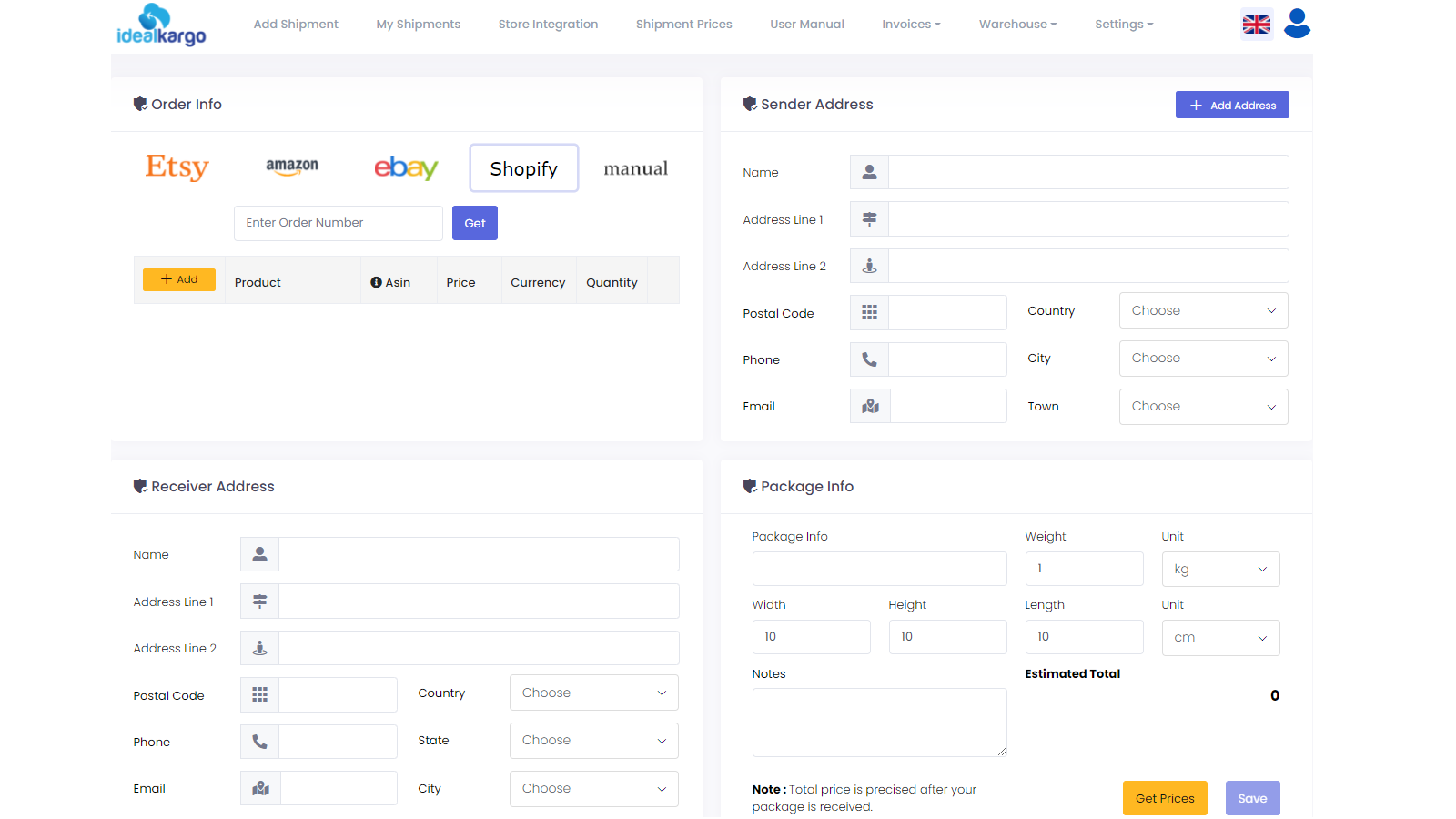Click the receiver Name person icon
The width and height of the screenshot is (1456, 819).
click(259, 554)
